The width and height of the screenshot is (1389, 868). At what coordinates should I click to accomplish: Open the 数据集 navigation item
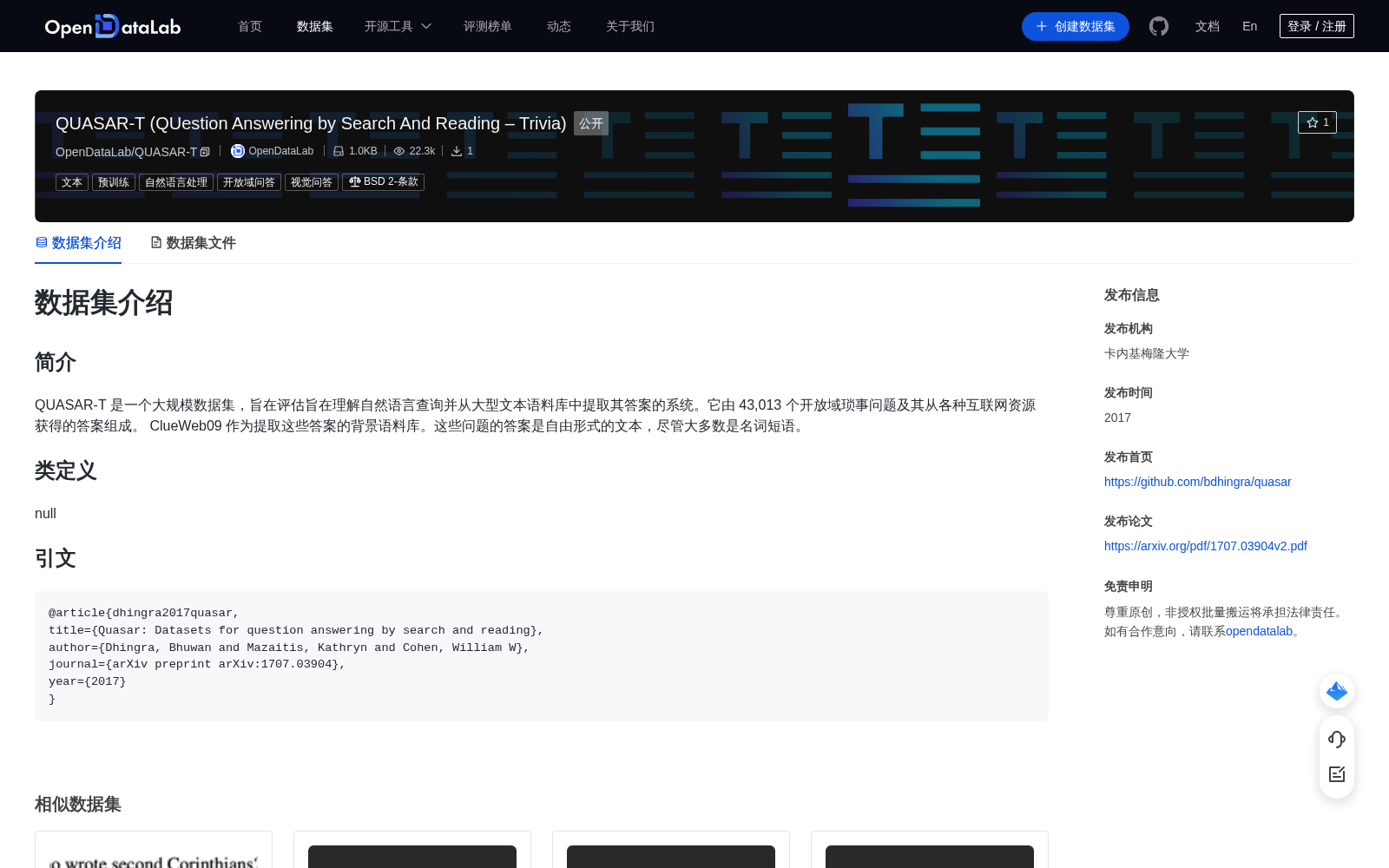[x=315, y=26]
